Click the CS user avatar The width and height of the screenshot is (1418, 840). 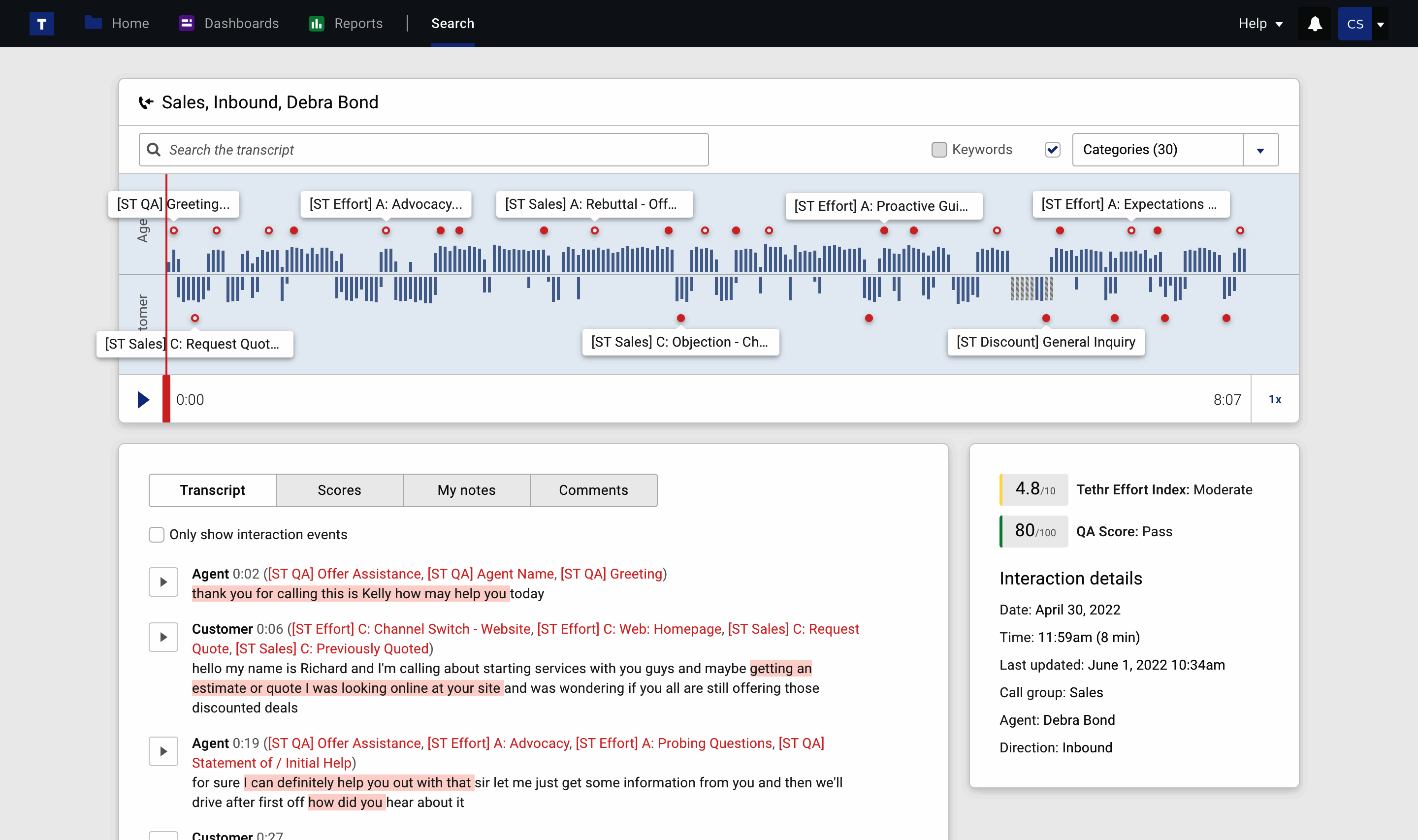1354,23
